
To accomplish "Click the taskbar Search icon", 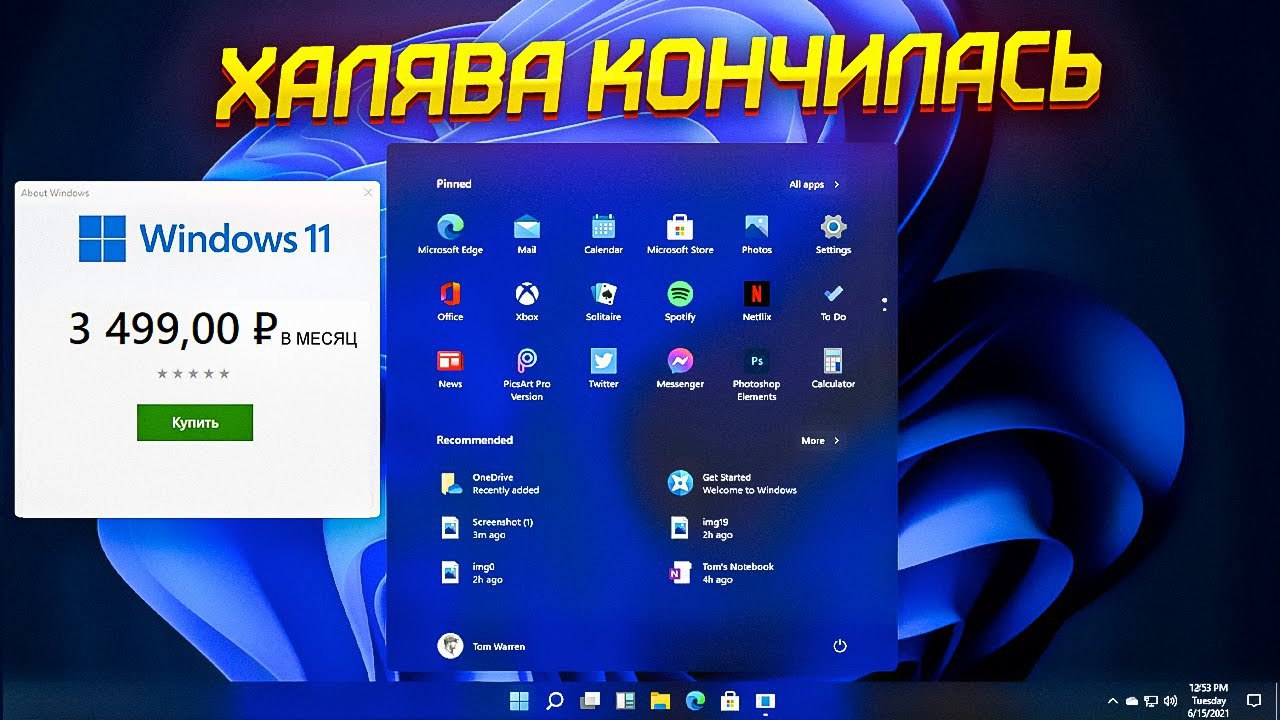I will pyautogui.click(x=555, y=701).
